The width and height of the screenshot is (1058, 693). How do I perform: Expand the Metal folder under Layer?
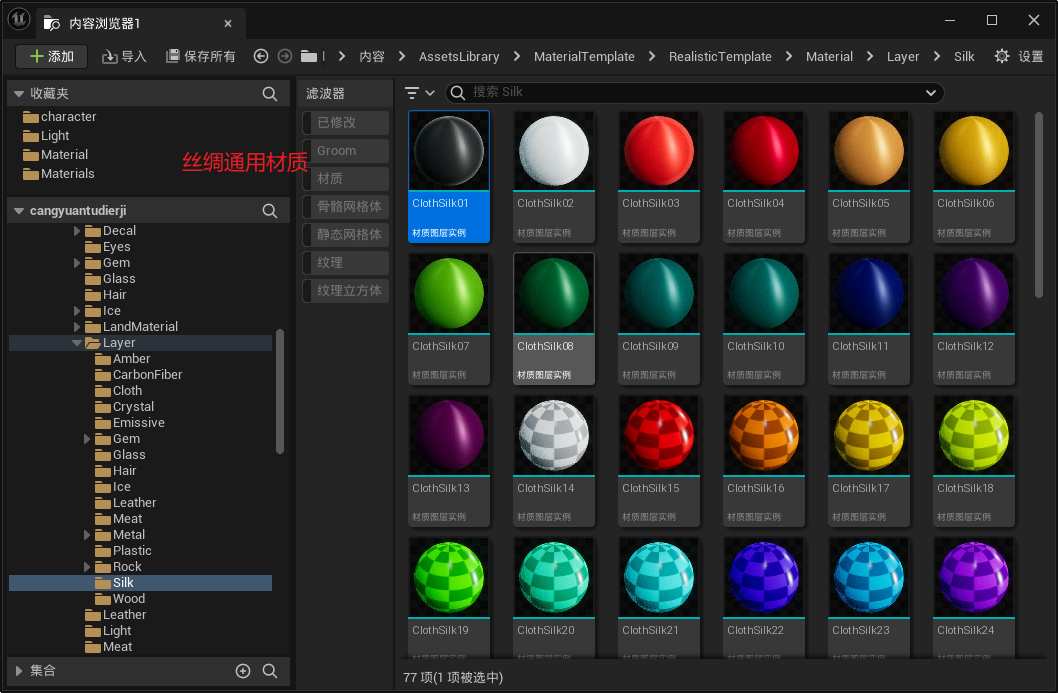pyautogui.click(x=88, y=535)
